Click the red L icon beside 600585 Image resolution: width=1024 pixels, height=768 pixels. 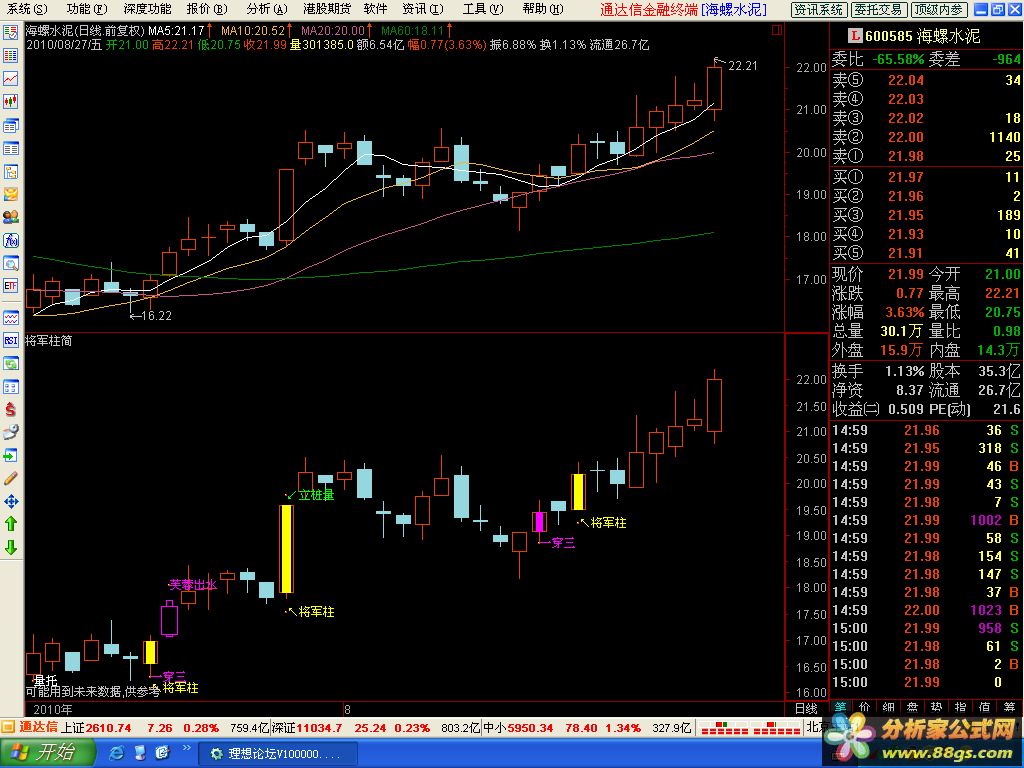(855, 36)
